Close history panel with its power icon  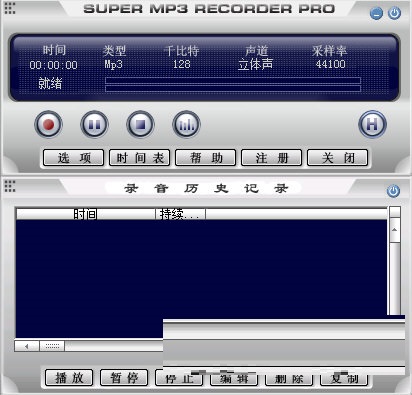pyautogui.click(x=393, y=191)
